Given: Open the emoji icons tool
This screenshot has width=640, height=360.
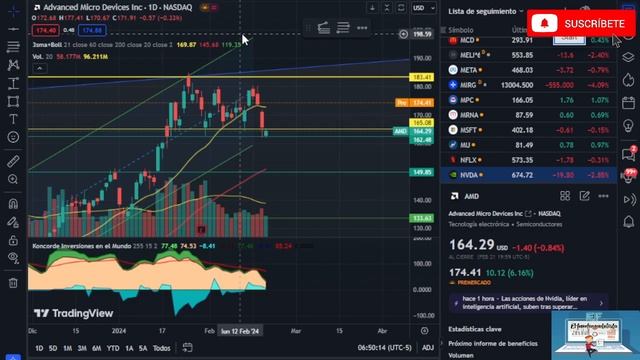Looking at the screenshot, I should tap(13, 137).
